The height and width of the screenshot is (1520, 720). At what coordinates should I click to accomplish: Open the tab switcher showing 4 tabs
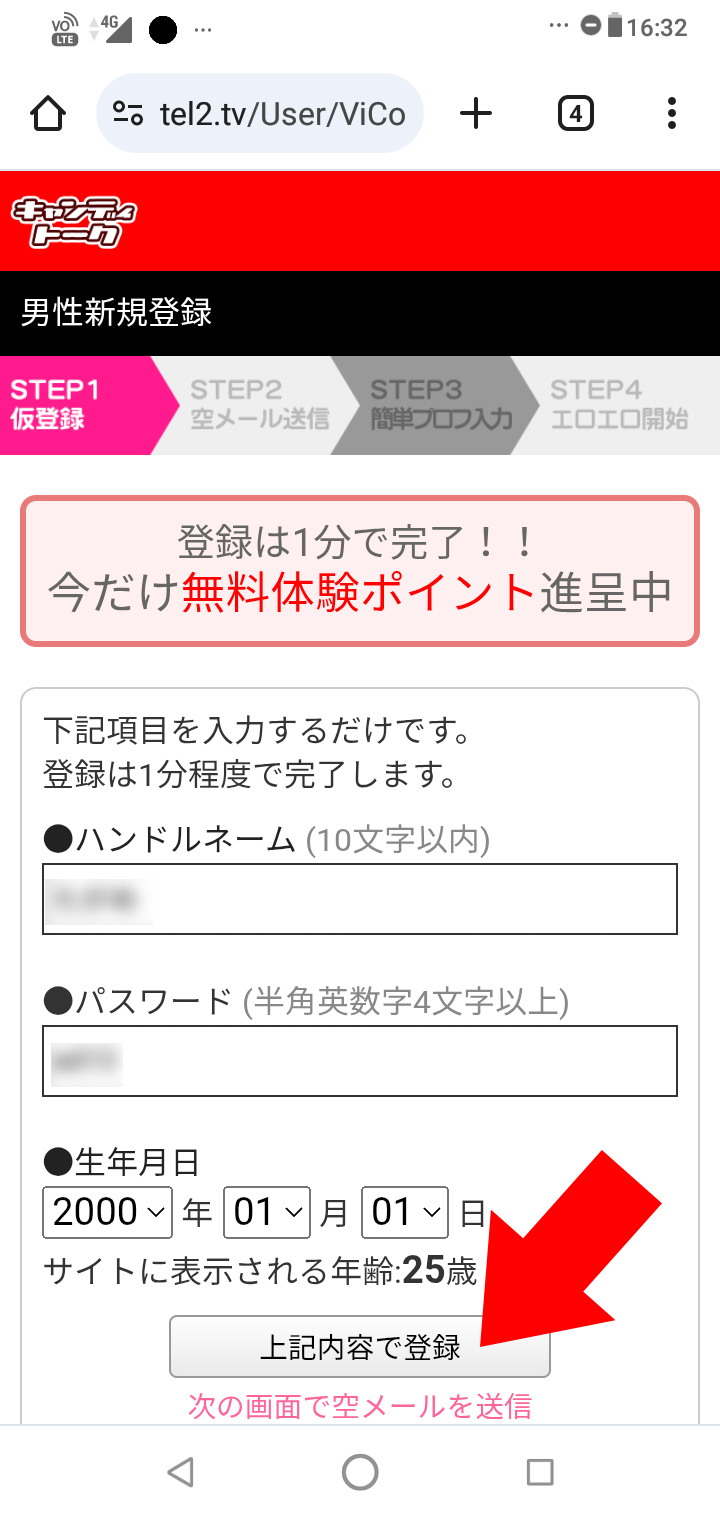tap(575, 114)
